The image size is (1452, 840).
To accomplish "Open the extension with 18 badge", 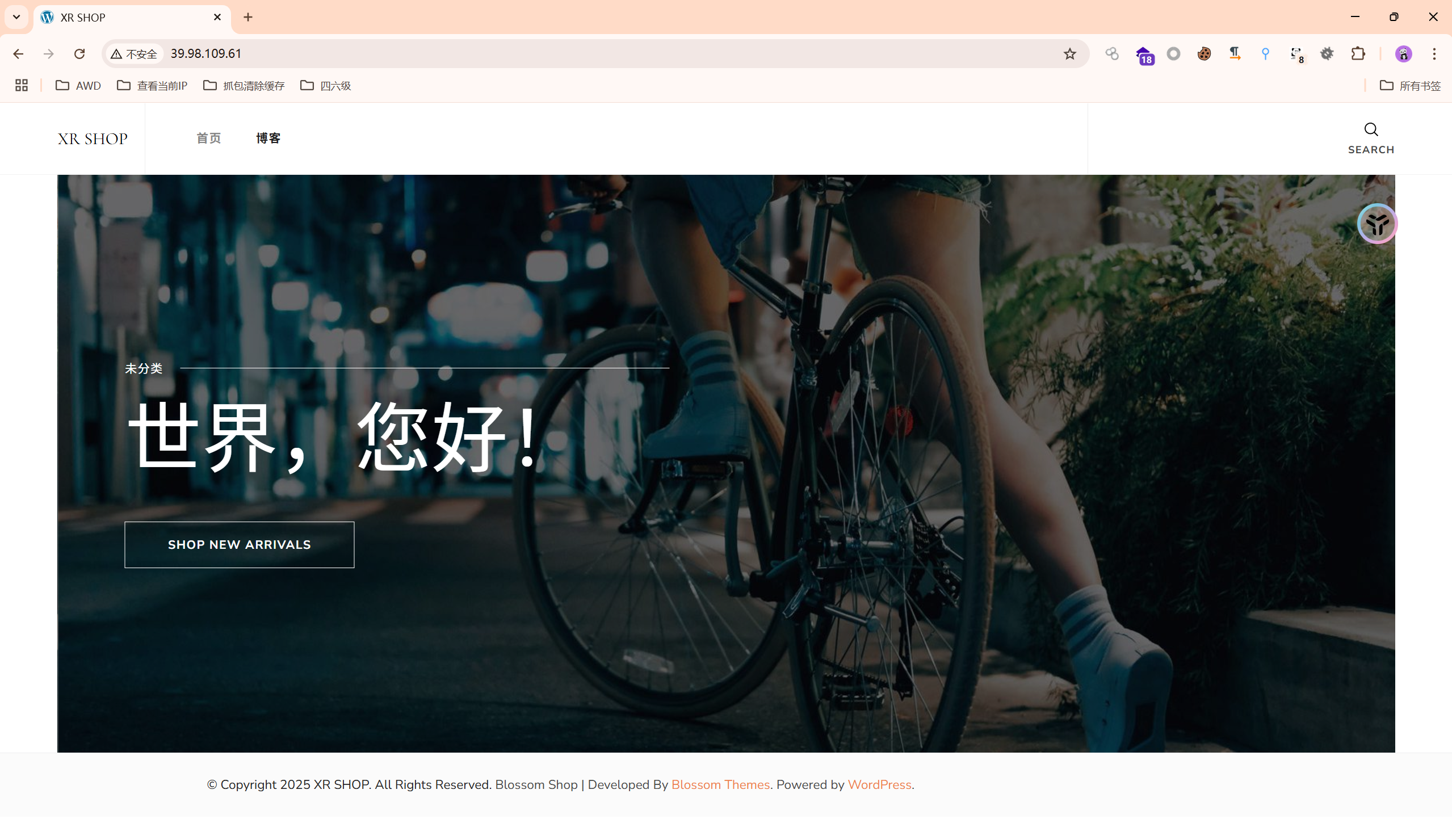I will click(x=1144, y=55).
